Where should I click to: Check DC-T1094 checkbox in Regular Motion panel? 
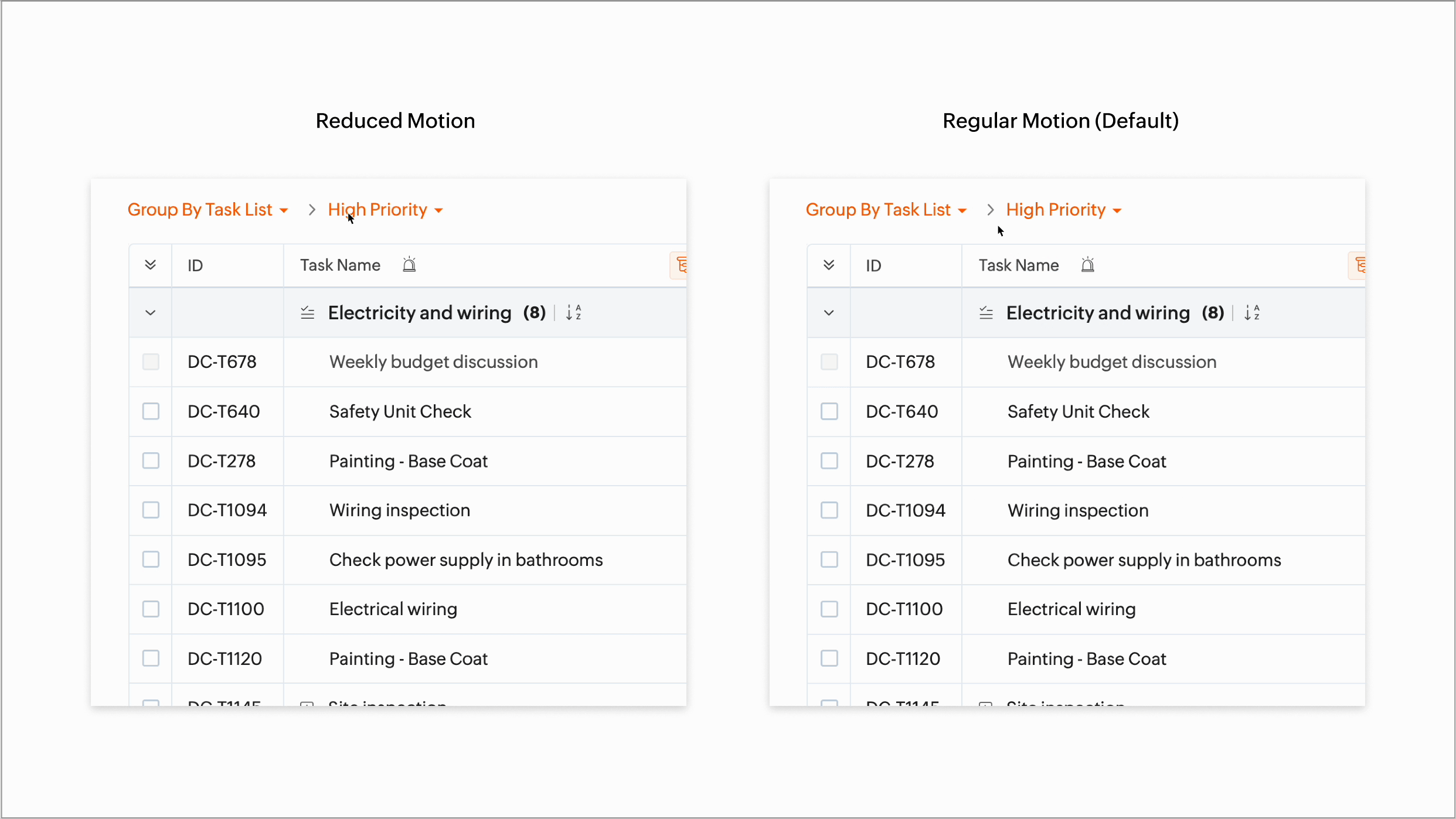tap(829, 510)
